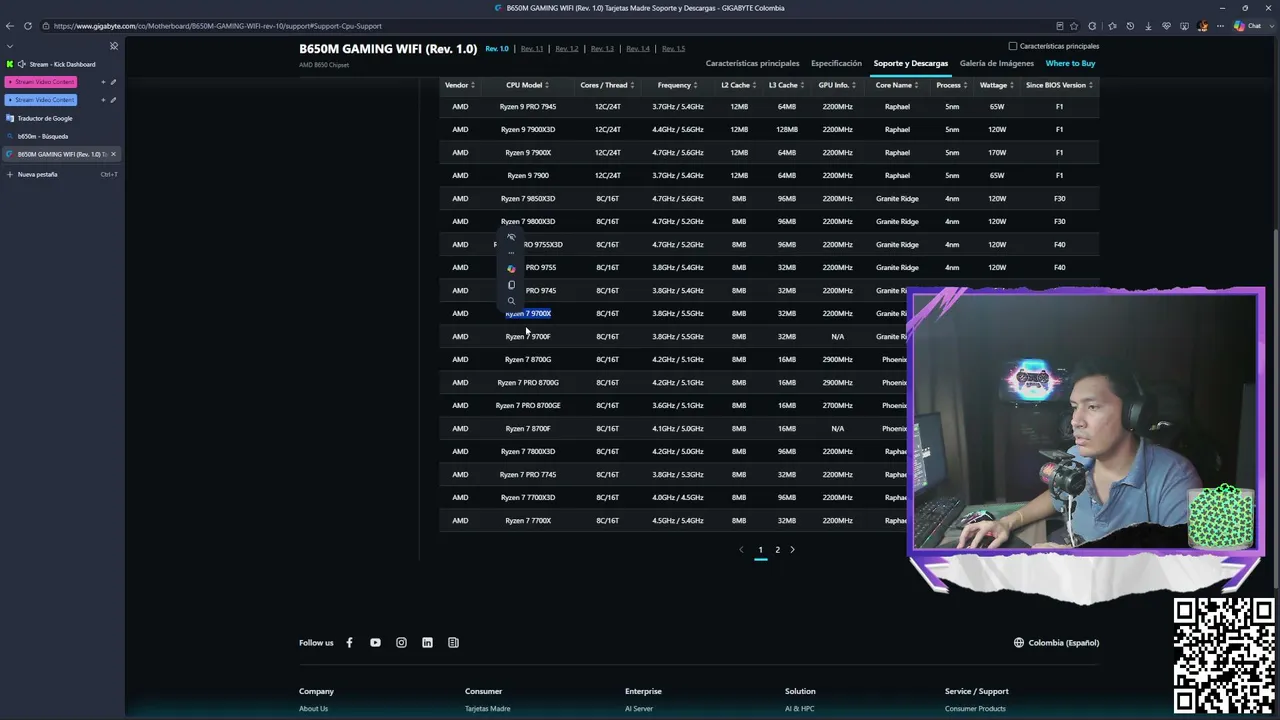Screen dimensions: 1280x720
Task: Change region from Colombia (Español)
Action: point(1056,643)
